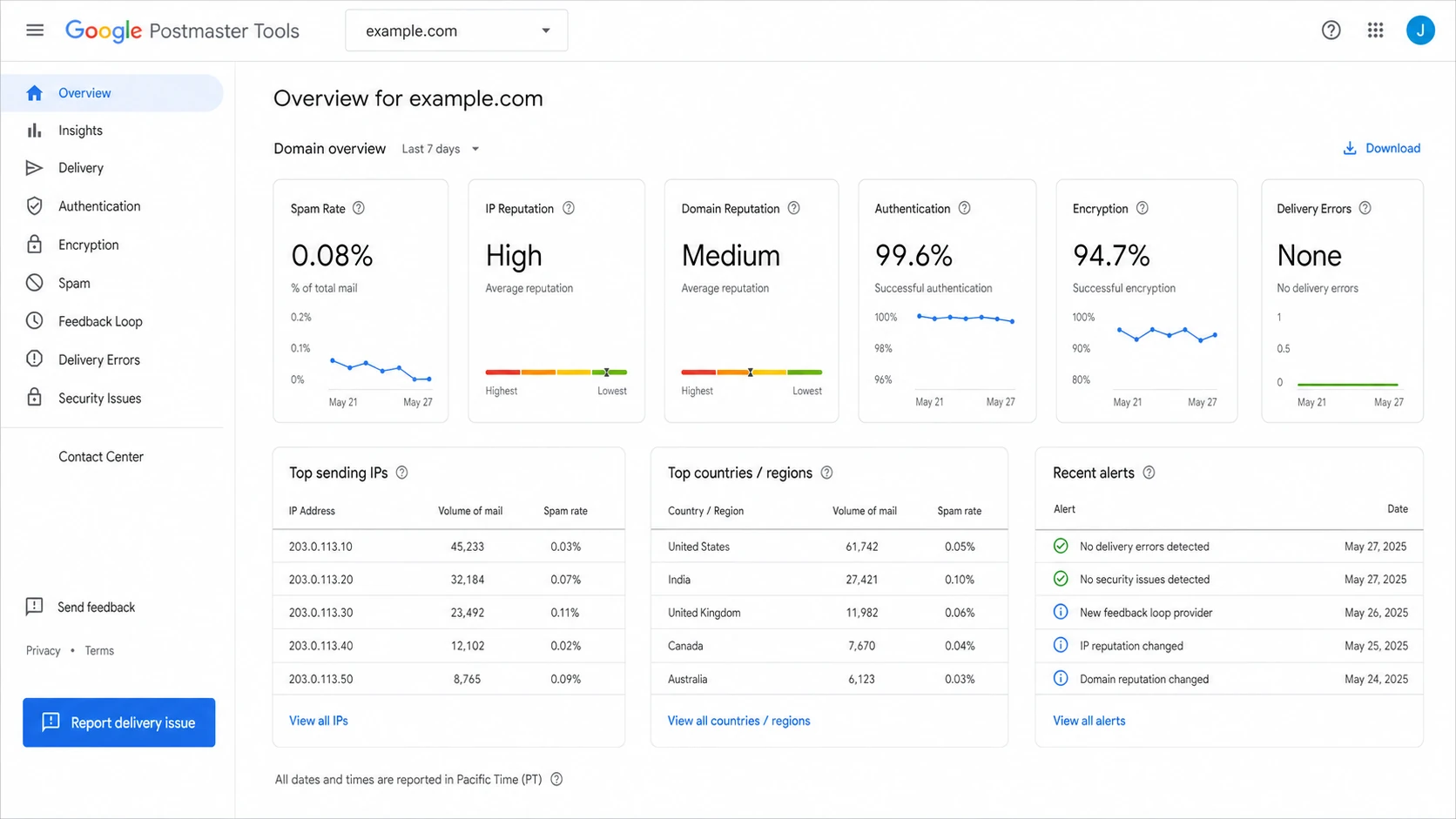1456x819 pixels.
Task: Show help for Pacific Time note
Action: pyautogui.click(x=556, y=780)
